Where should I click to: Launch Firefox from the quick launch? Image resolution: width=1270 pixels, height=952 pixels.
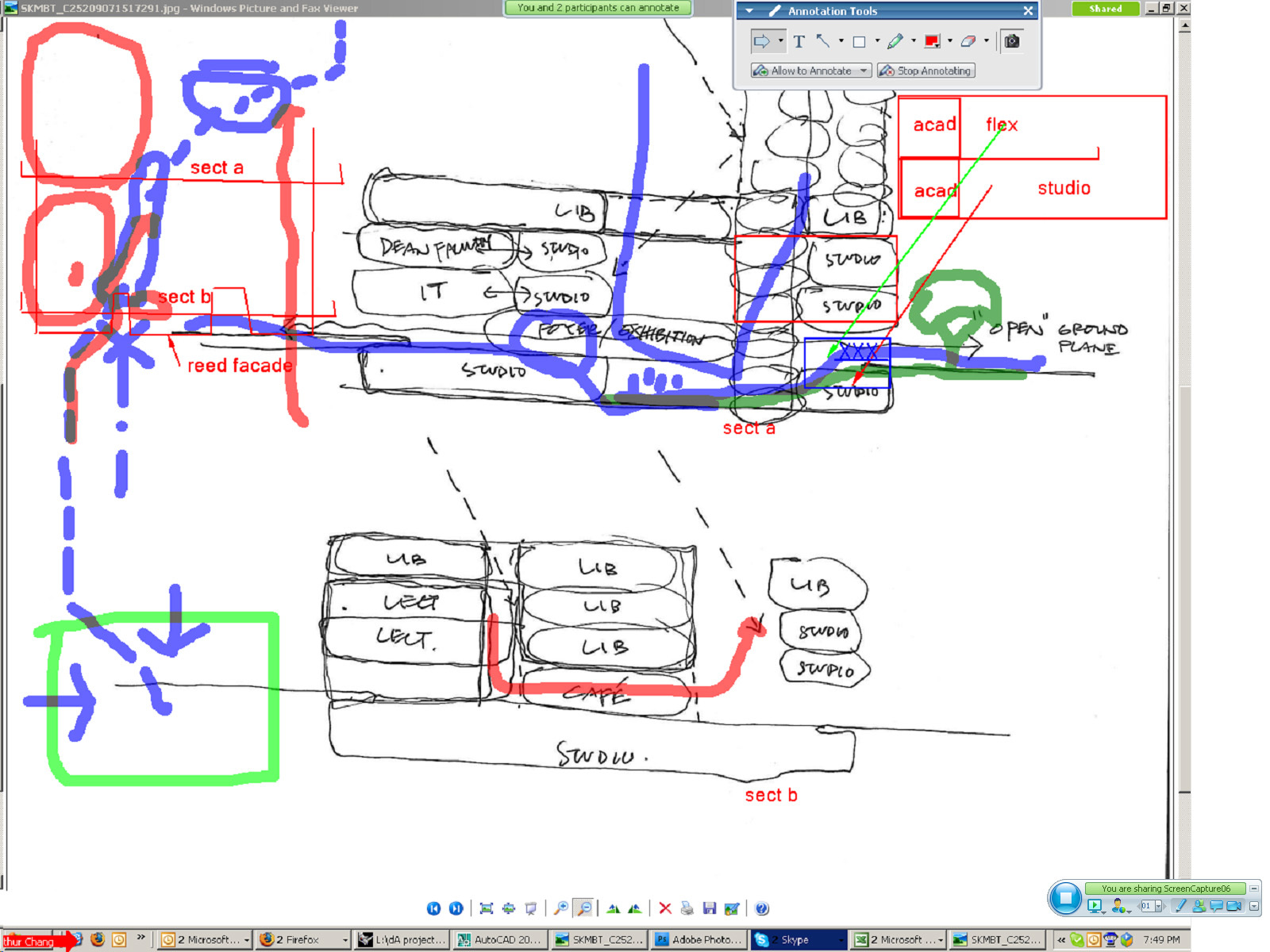click(98, 939)
